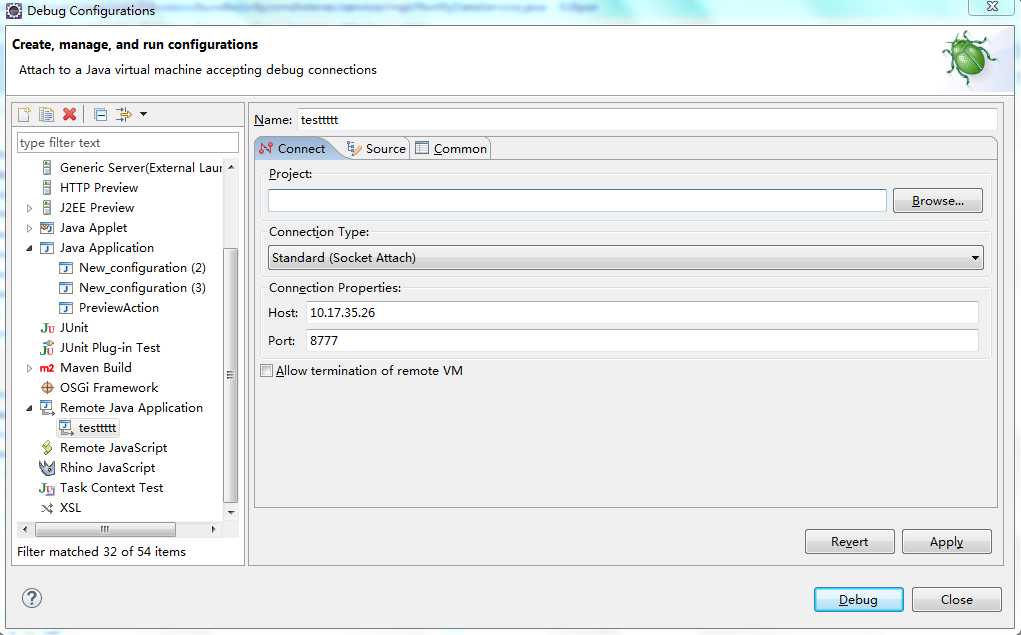
Task: Click the Rhino JavaScript icon
Action: click(47, 468)
